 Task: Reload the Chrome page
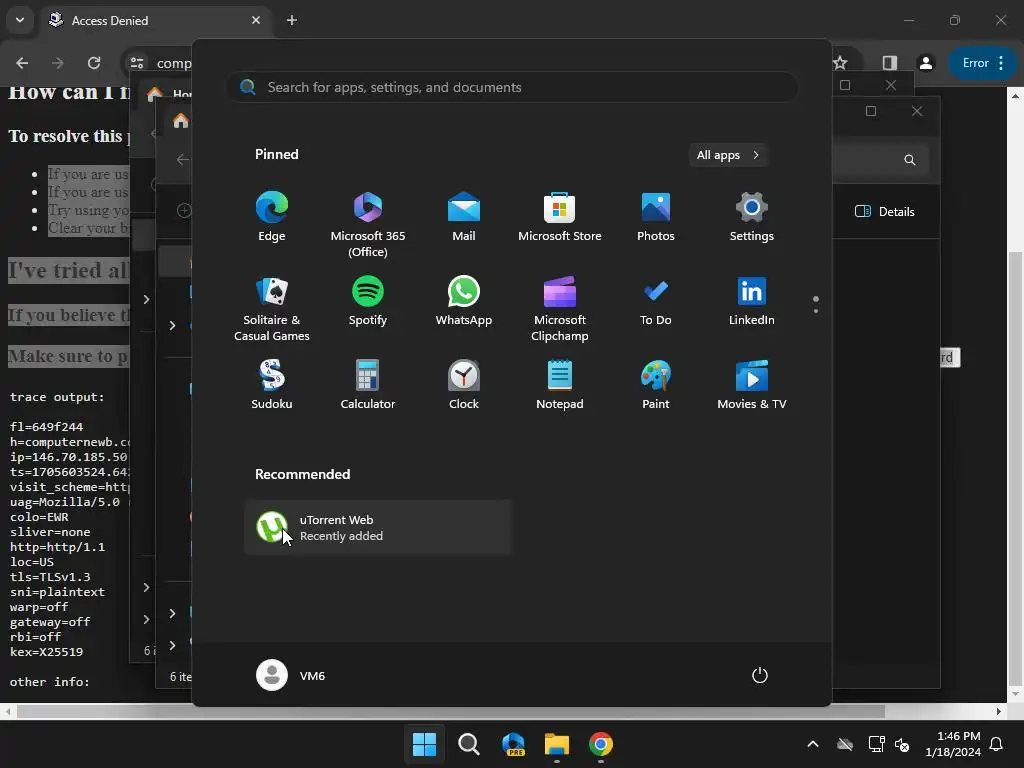click(x=94, y=63)
